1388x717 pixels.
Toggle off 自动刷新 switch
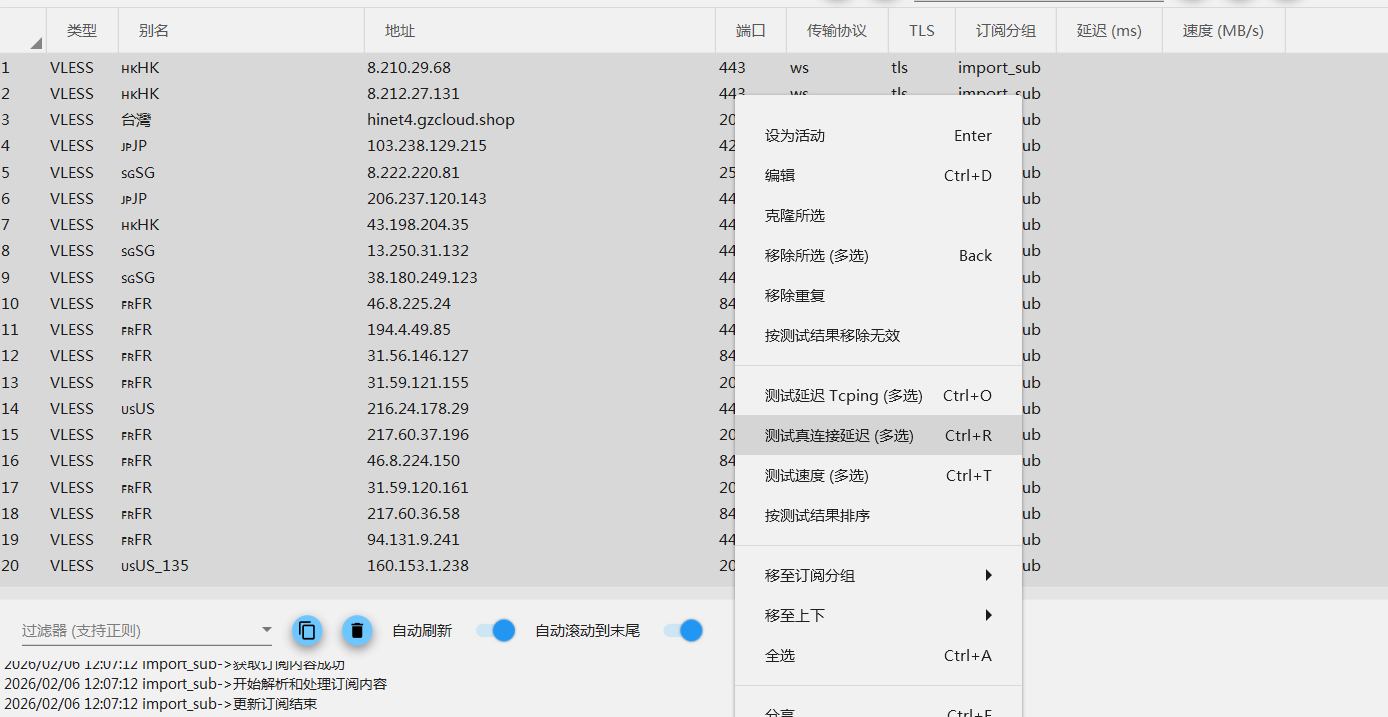coord(495,630)
